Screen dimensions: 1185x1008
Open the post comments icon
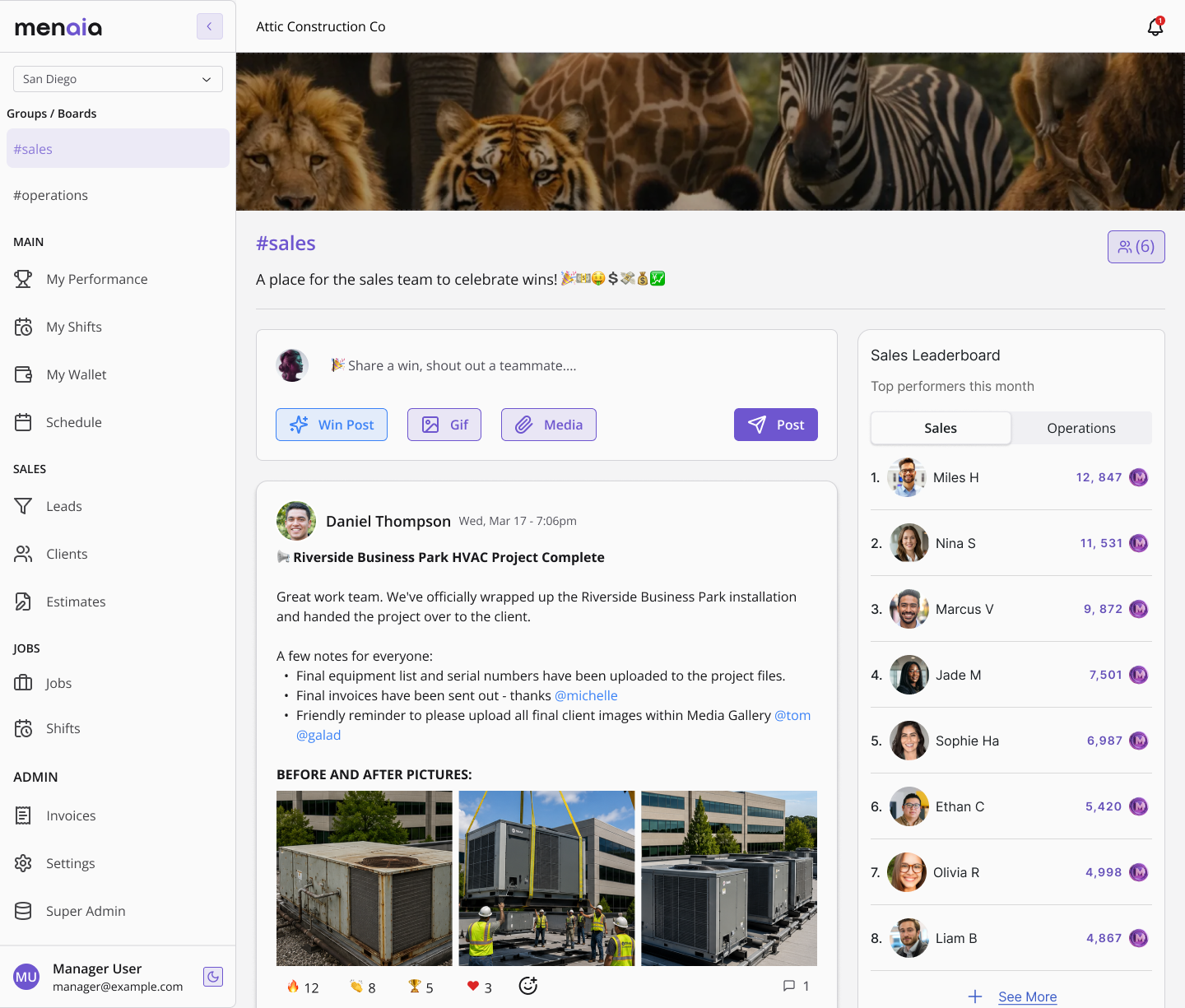point(789,986)
